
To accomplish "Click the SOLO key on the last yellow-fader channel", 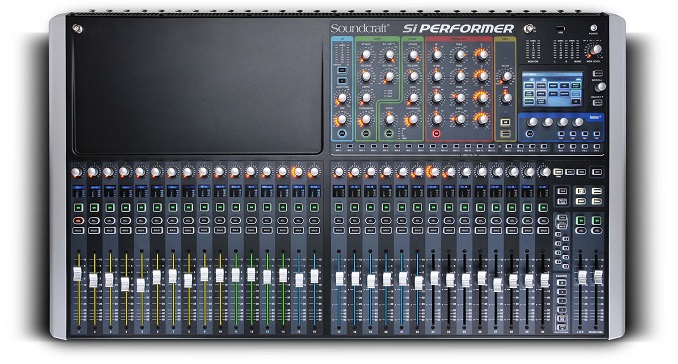I will pyautogui.click(x=220, y=230).
